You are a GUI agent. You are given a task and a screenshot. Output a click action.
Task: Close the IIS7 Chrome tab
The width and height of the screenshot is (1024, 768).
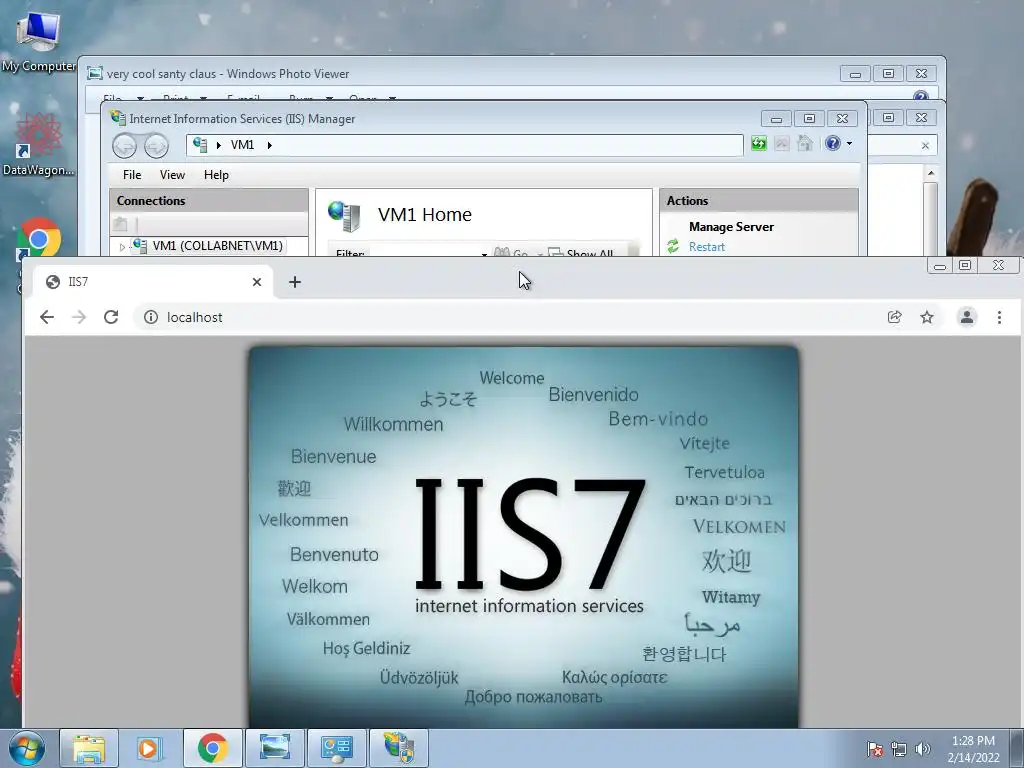click(257, 282)
